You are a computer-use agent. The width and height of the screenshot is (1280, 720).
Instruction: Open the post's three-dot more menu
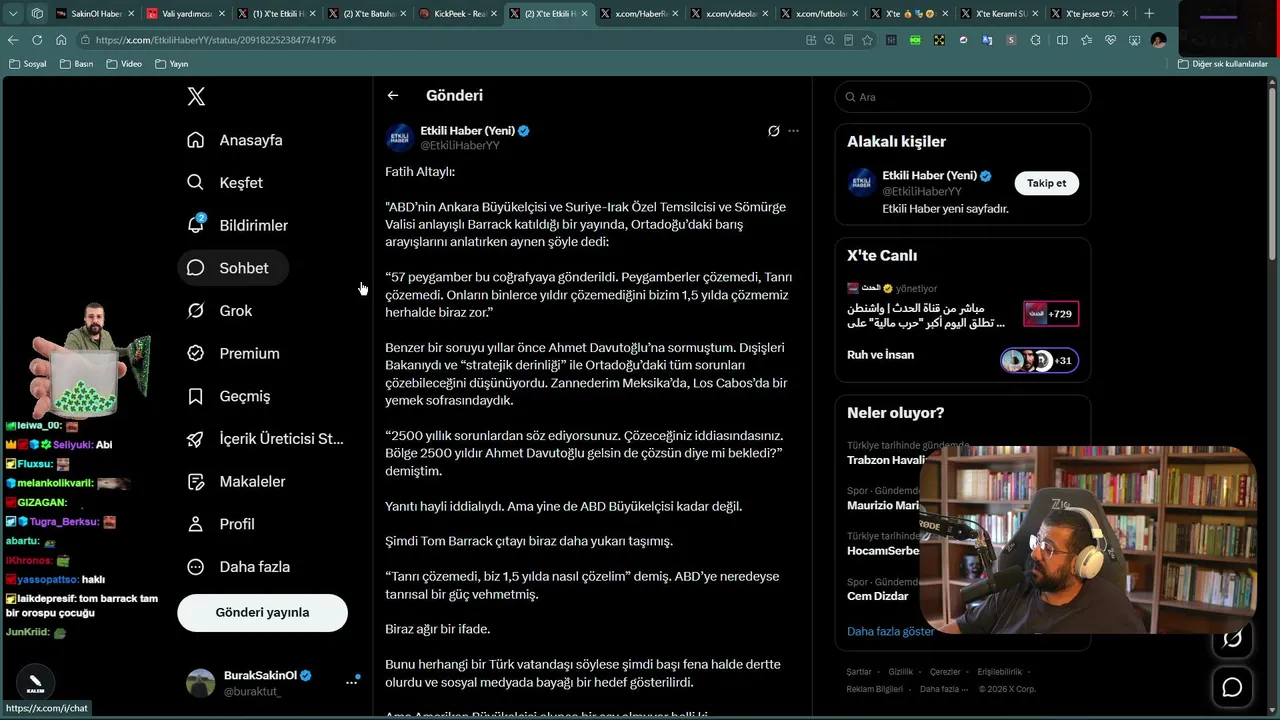[x=793, y=131]
